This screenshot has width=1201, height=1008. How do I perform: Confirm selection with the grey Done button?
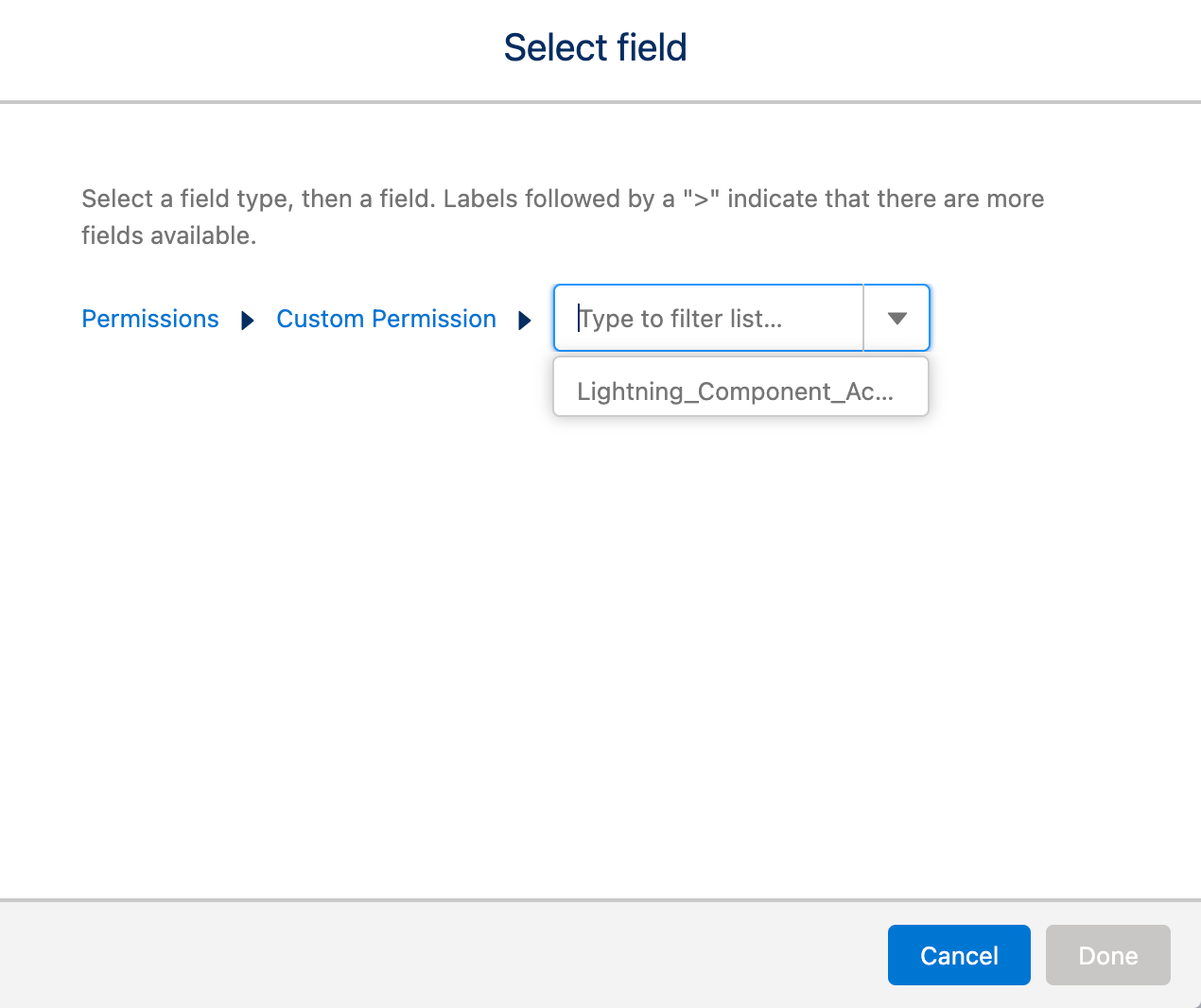1108,955
